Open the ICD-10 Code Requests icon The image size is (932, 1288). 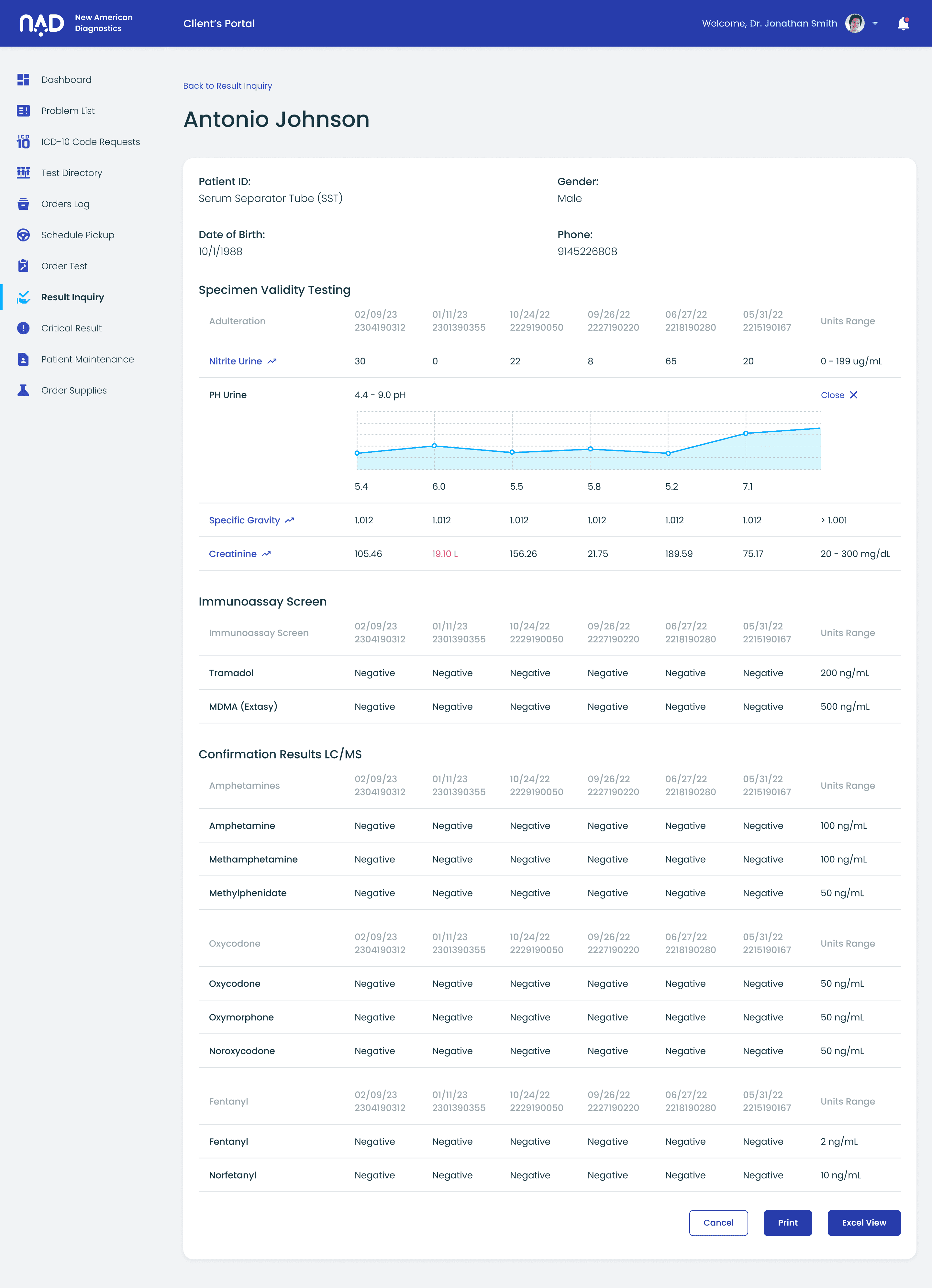pyautogui.click(x=23, y=141)
